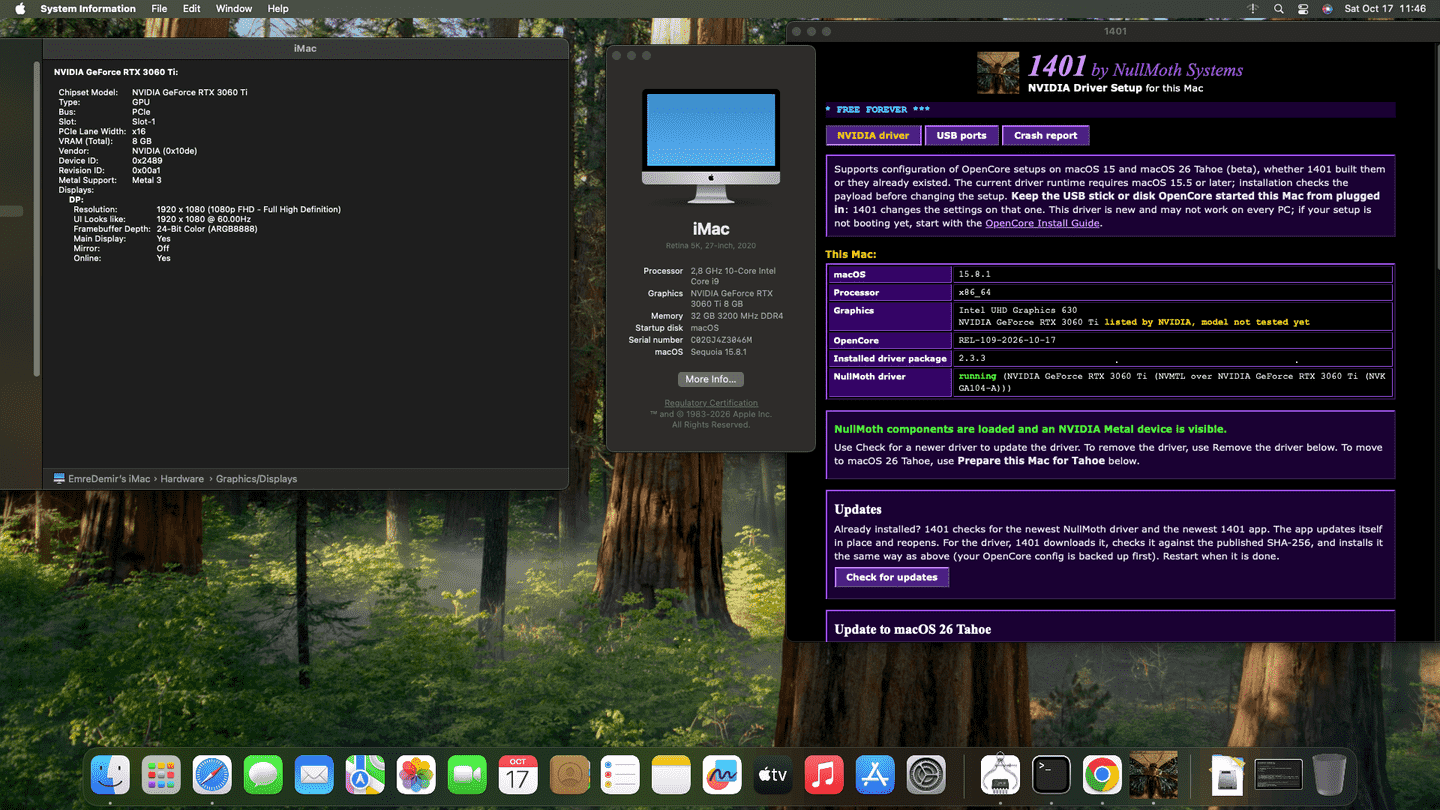Open Spotlight search in the menu bar
The image size is (1440, 810).
(1278, 9)
